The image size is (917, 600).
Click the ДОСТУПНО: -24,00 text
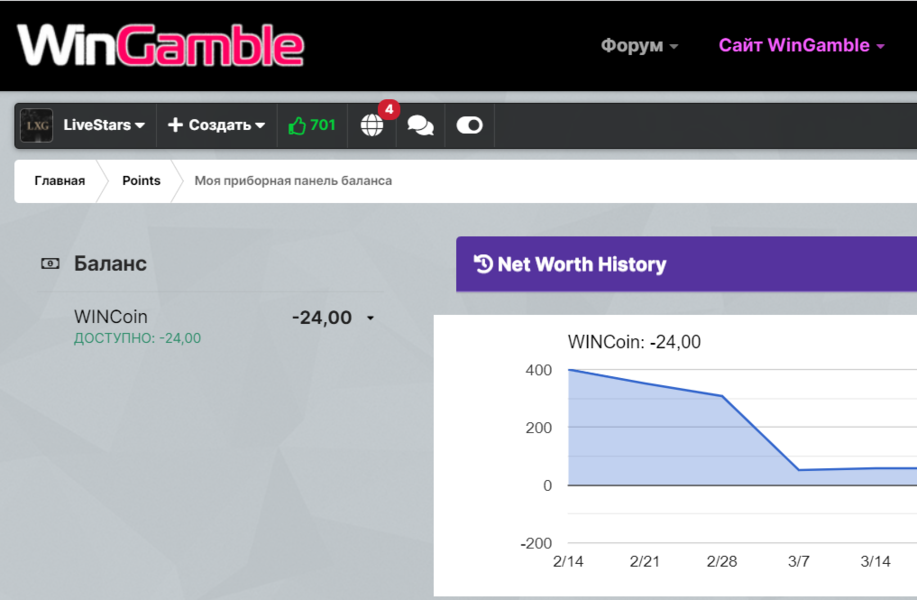pyautogui.click(x=137, y=338)
